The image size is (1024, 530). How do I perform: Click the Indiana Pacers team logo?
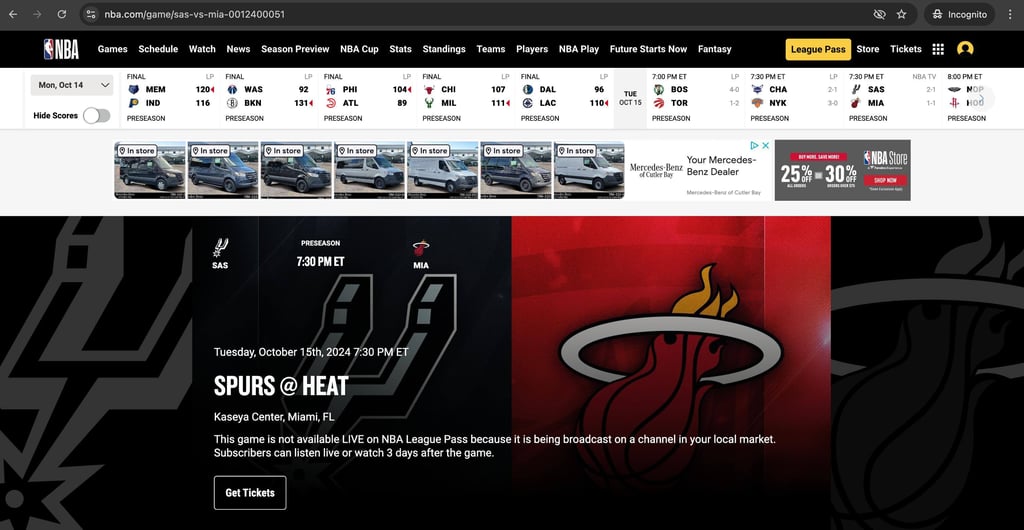click(134, 103)
